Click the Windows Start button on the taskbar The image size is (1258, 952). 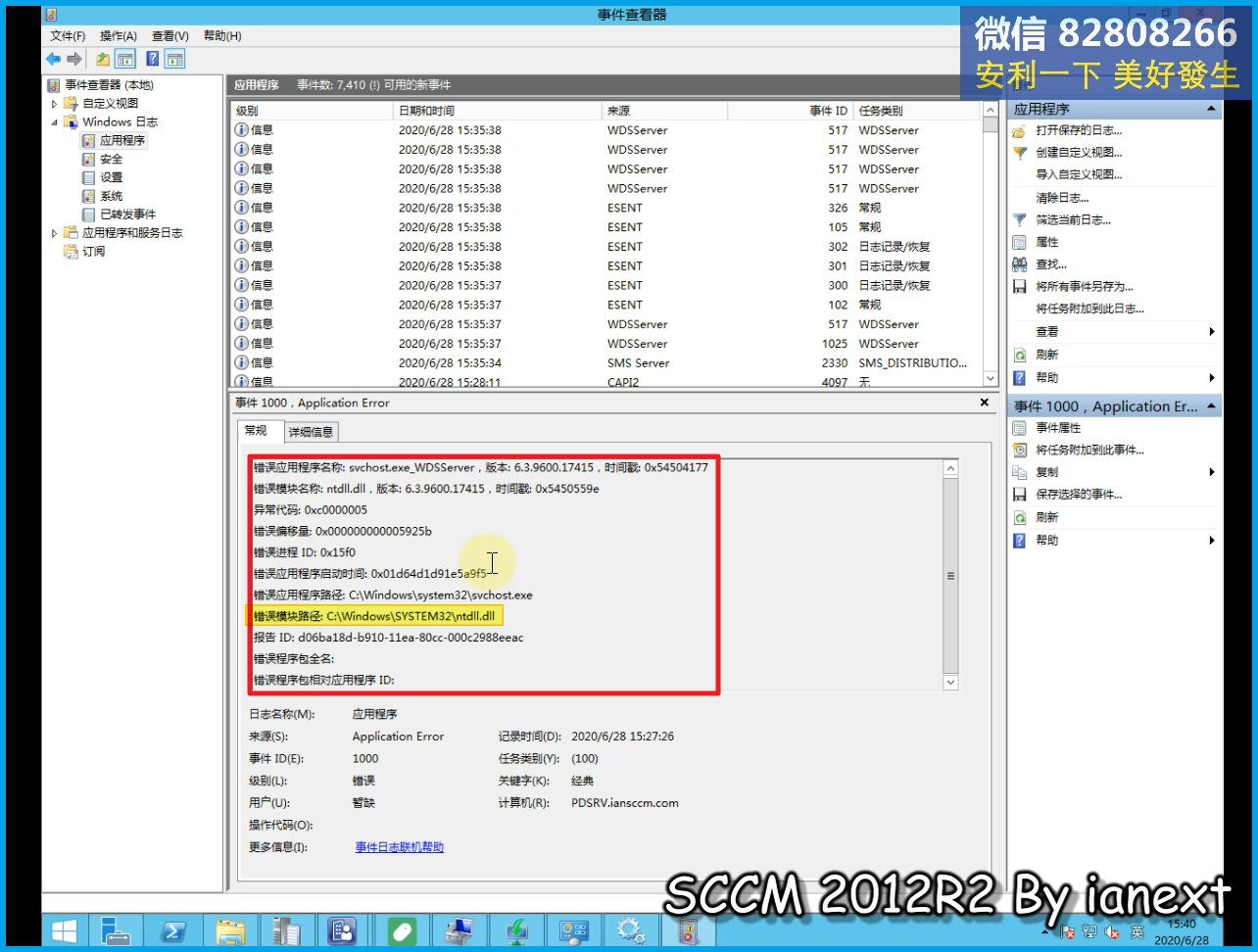[65, 930]
